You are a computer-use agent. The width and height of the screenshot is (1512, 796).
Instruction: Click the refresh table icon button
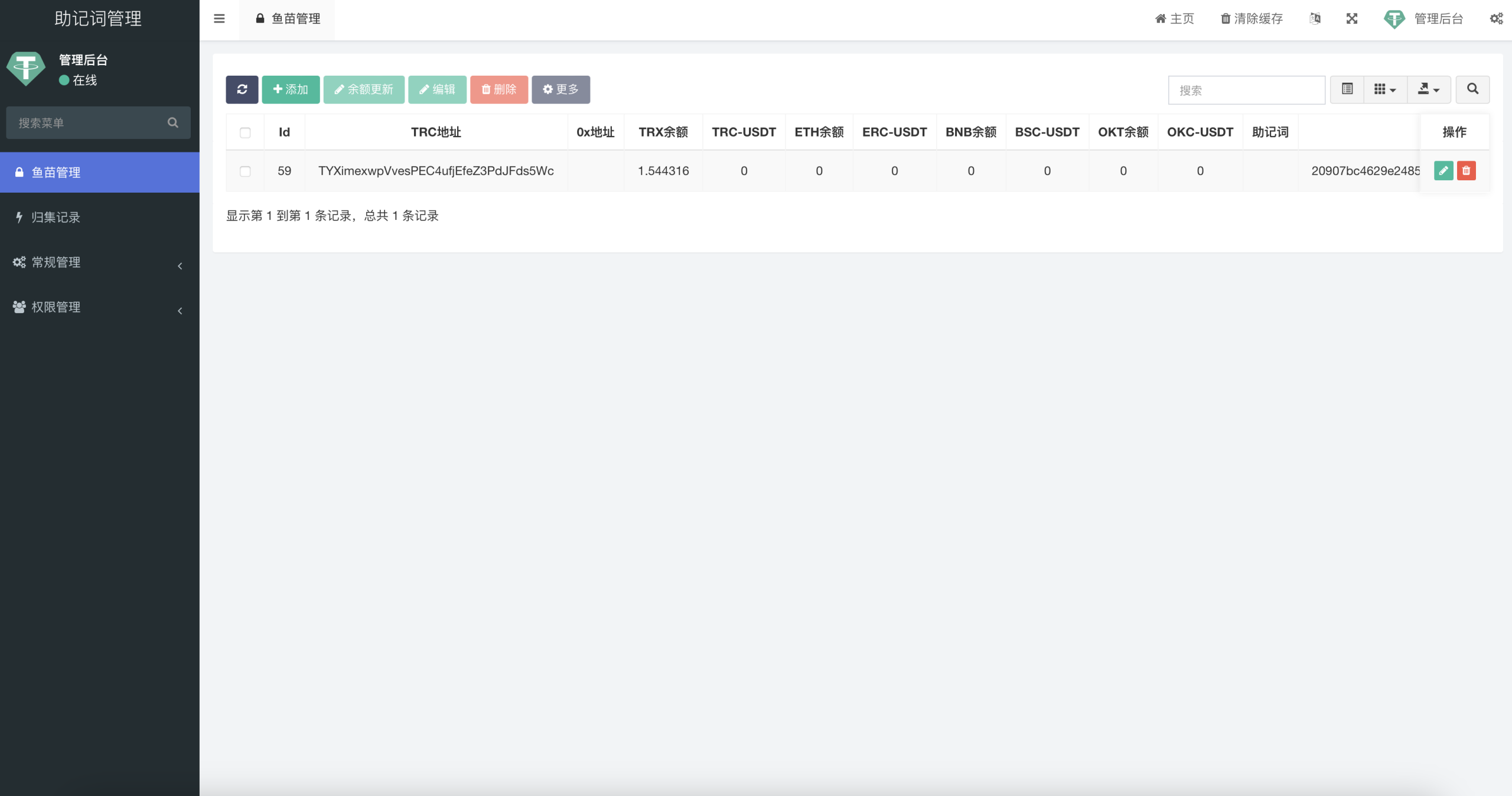pos(242,89)
